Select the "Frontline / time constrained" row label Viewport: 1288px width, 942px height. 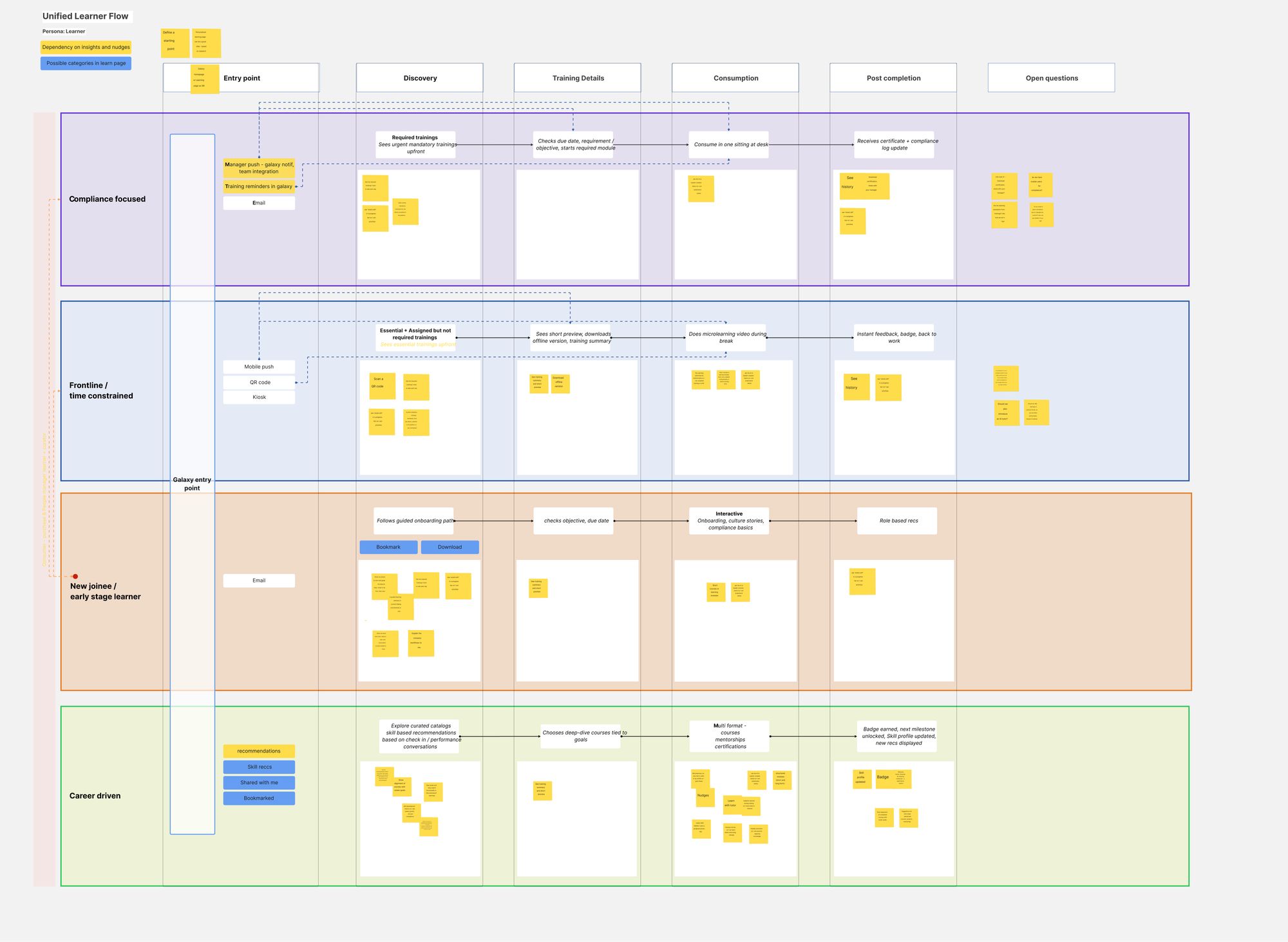[x=101, y=390]
